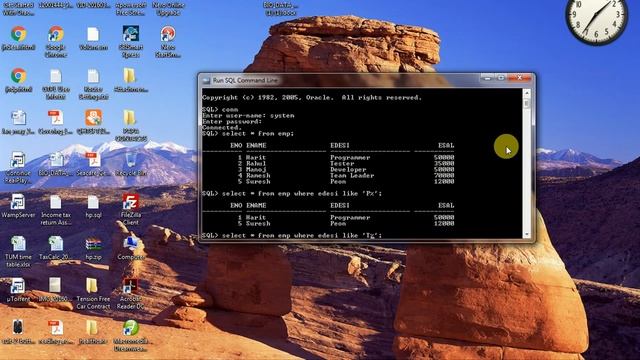Open the Computer desktop icon
This screenshot has width=640, height=360.
pyautogui.click(x=131, y=249)
